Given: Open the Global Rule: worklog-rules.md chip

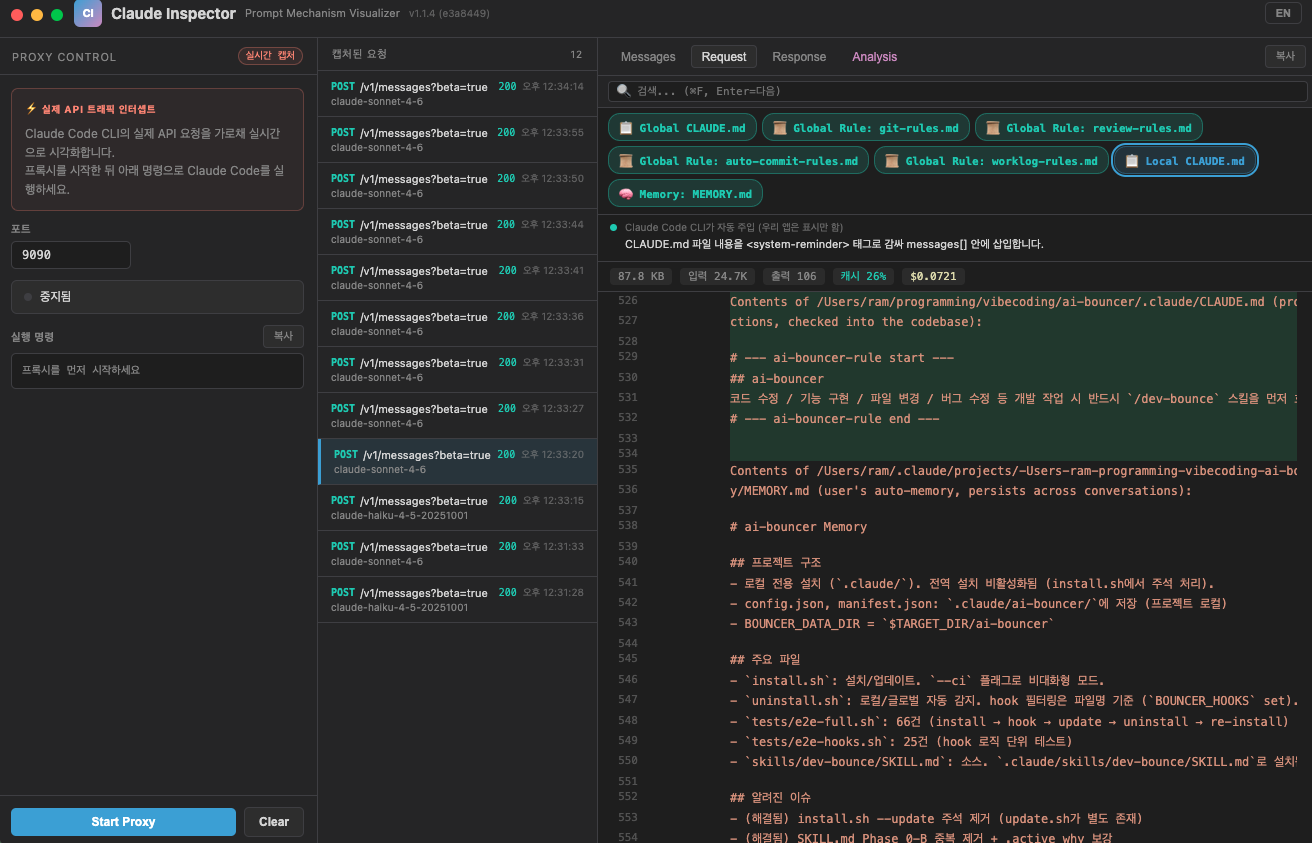Looking at the screenshot, I should click(991, 161).
